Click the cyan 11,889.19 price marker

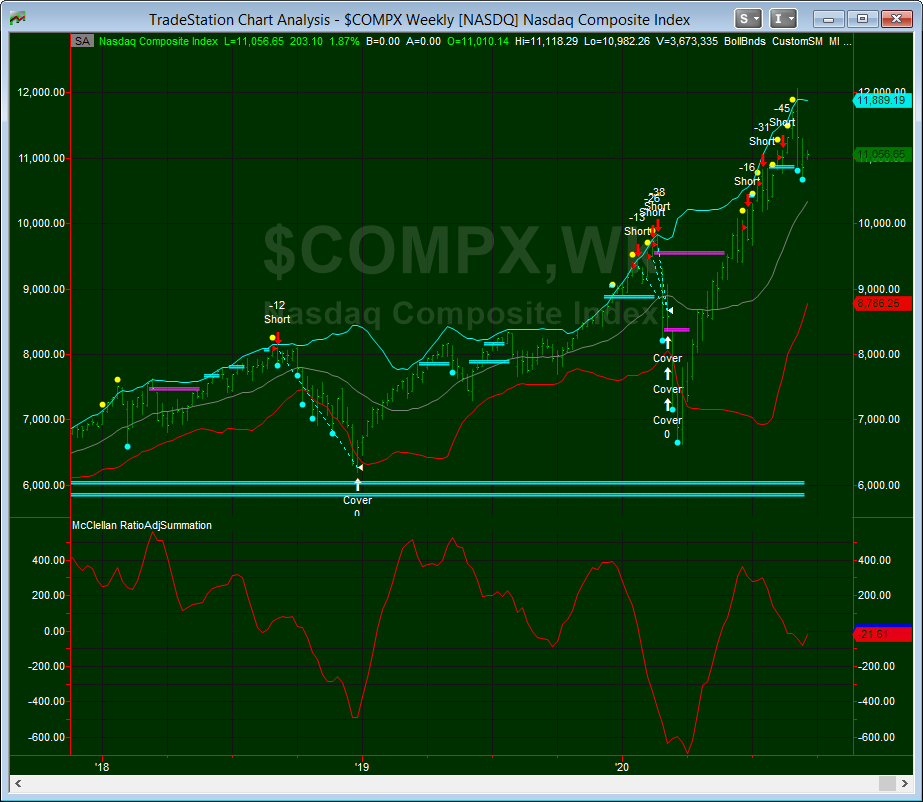(882, 100)
